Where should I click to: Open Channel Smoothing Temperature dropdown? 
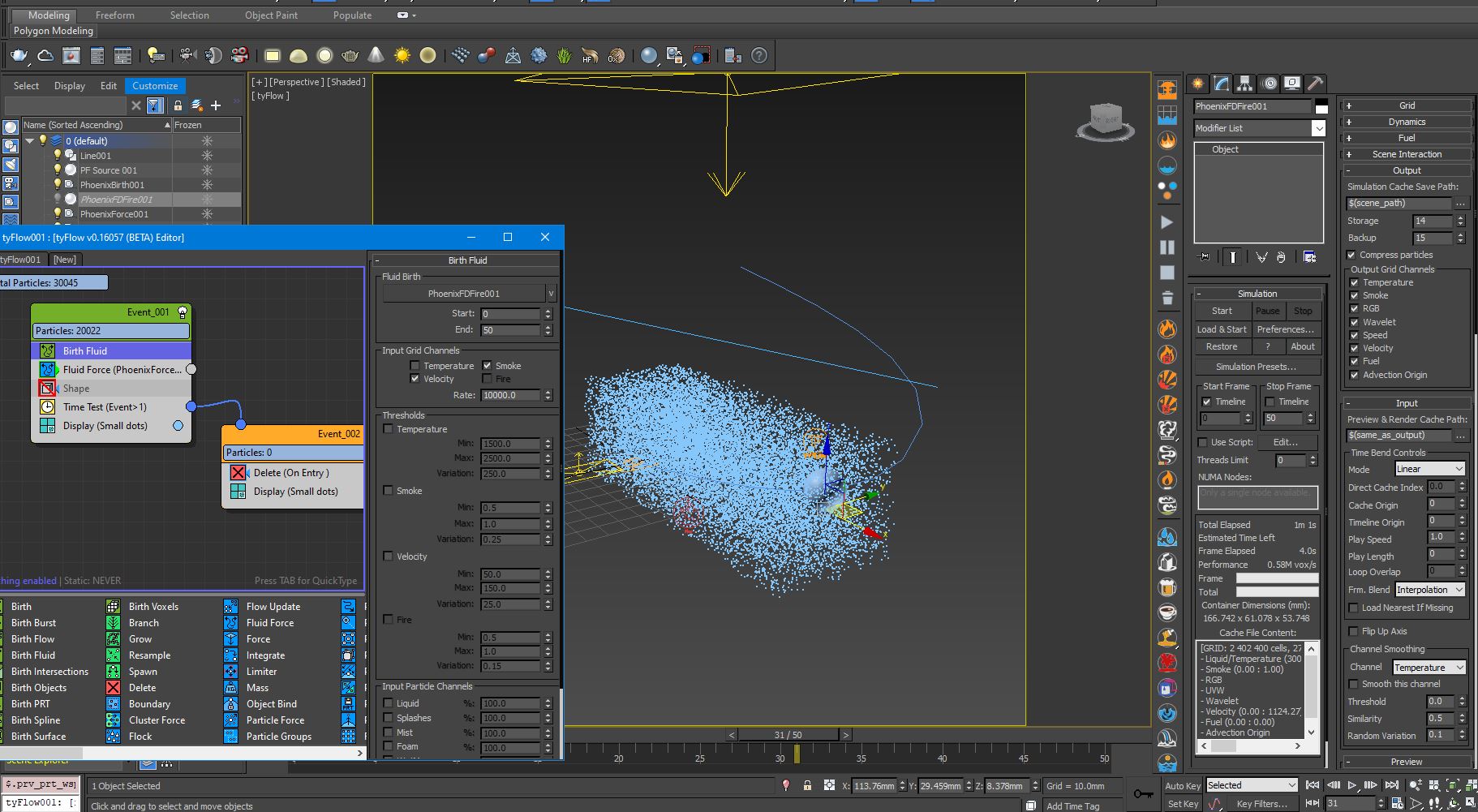click(x=1429, y=668)
